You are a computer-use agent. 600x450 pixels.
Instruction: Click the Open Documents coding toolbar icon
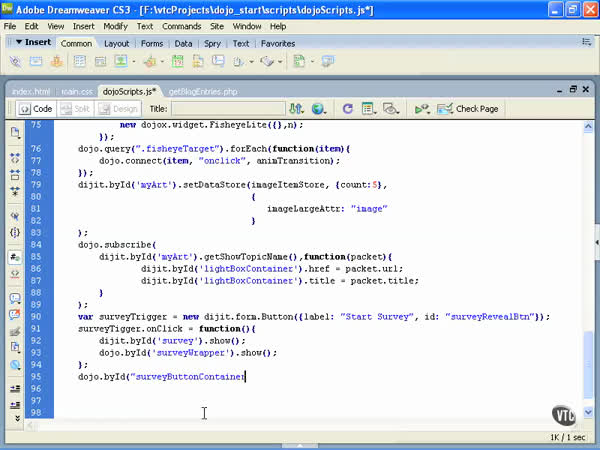click(x=15, y=133)
